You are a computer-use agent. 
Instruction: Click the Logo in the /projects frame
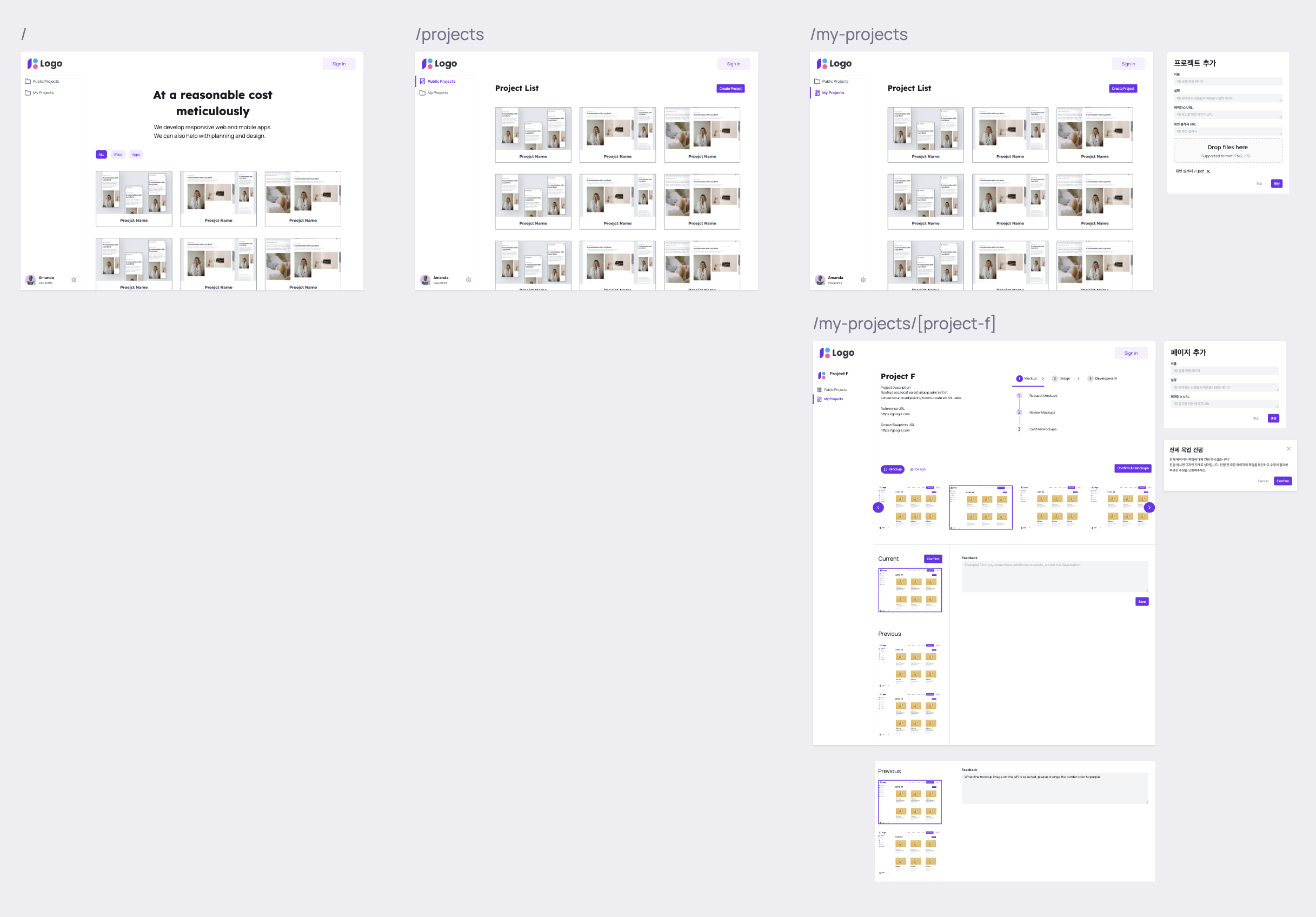tap(440, 64)
